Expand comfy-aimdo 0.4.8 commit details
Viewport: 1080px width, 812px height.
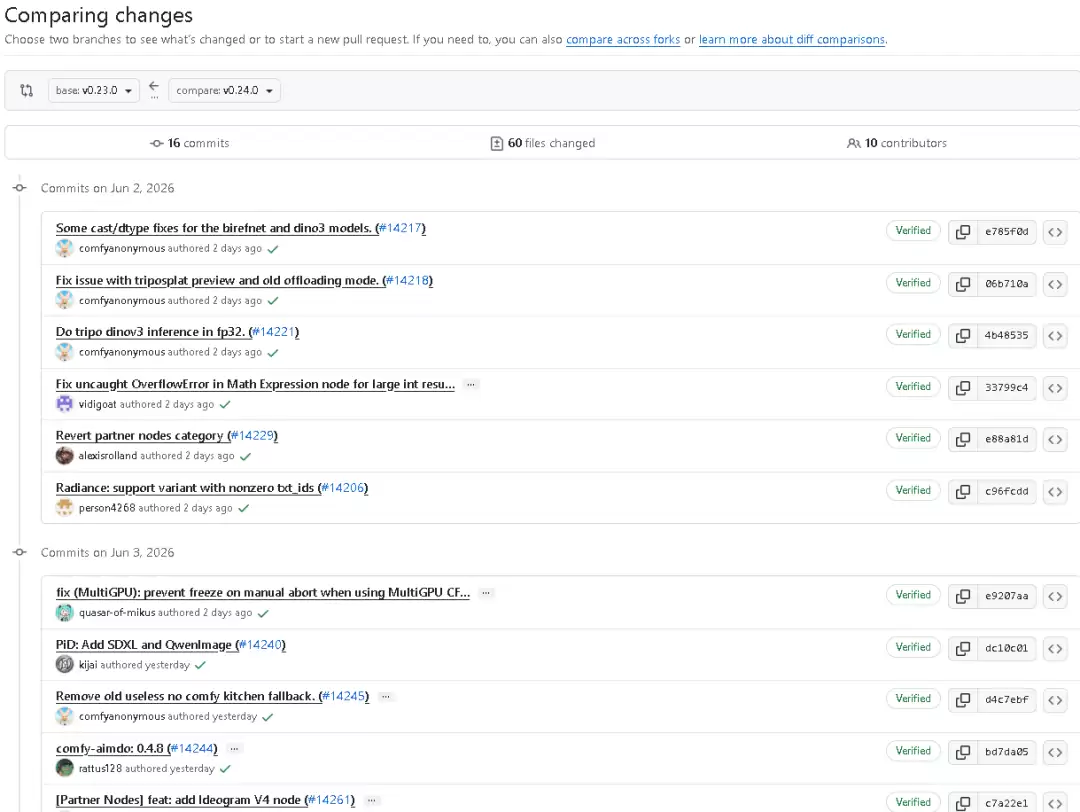pyautogui.click(x=234, y=749)
